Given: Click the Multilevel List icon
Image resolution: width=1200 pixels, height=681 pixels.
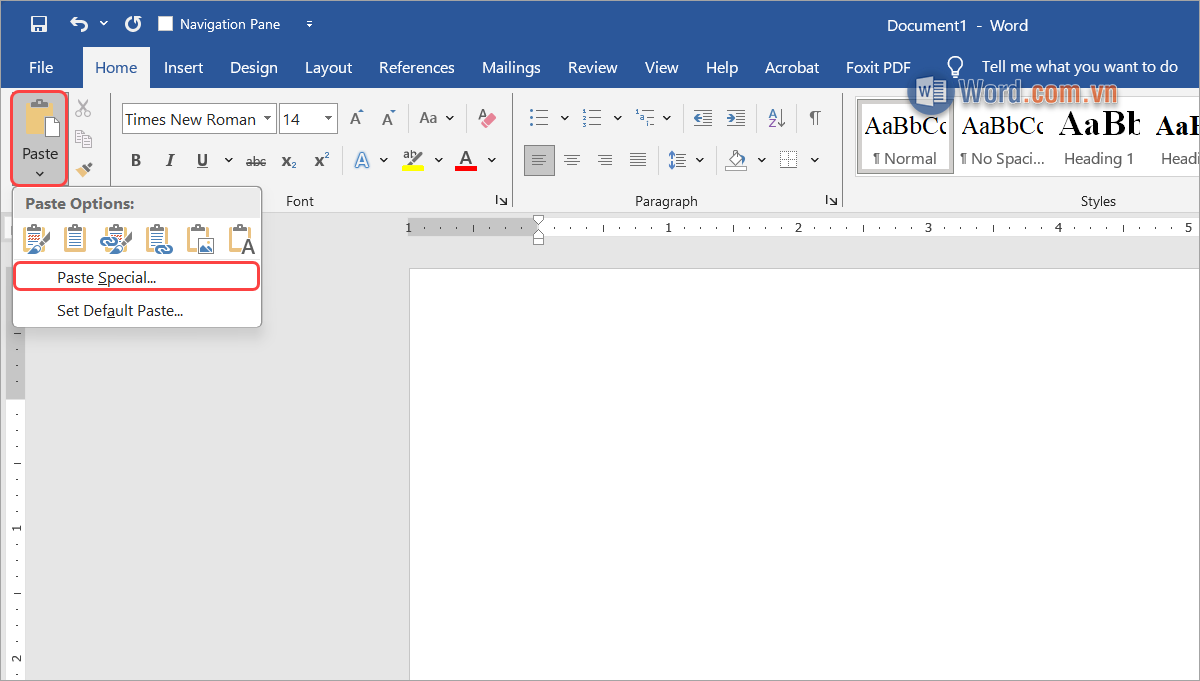Looking at the screenshot, I should point(645,118).
